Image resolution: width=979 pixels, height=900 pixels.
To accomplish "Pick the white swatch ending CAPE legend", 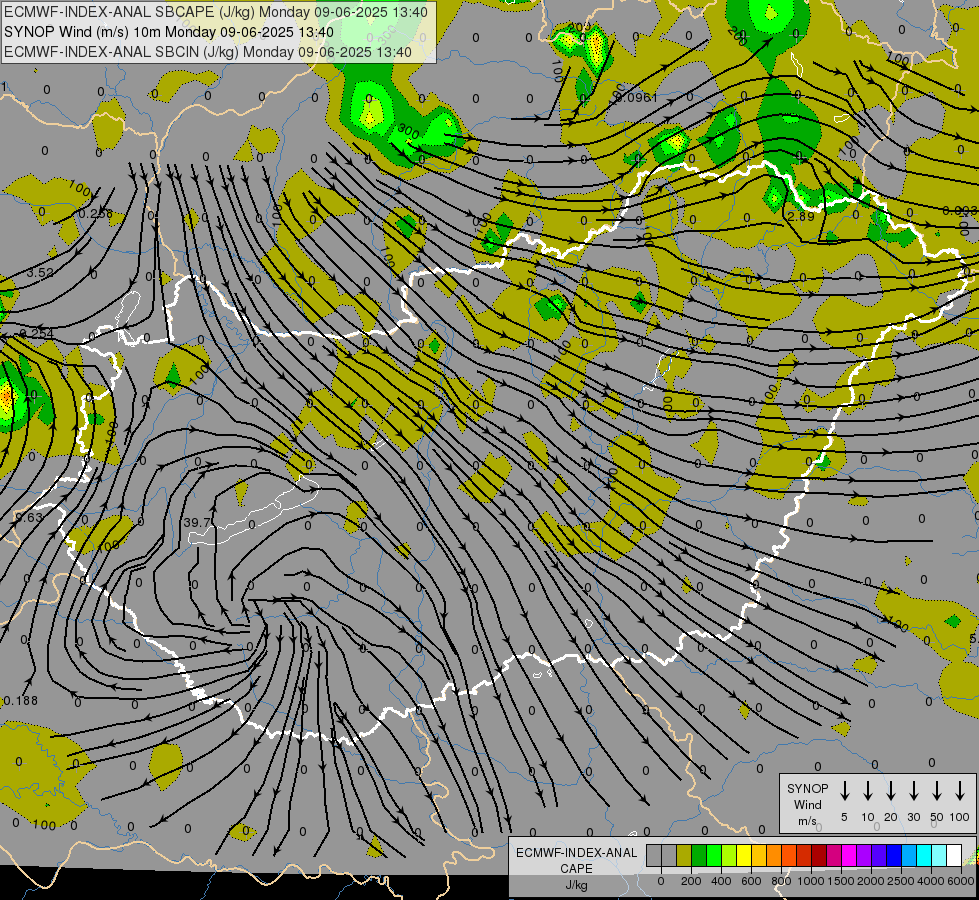I will pos(955,855).
